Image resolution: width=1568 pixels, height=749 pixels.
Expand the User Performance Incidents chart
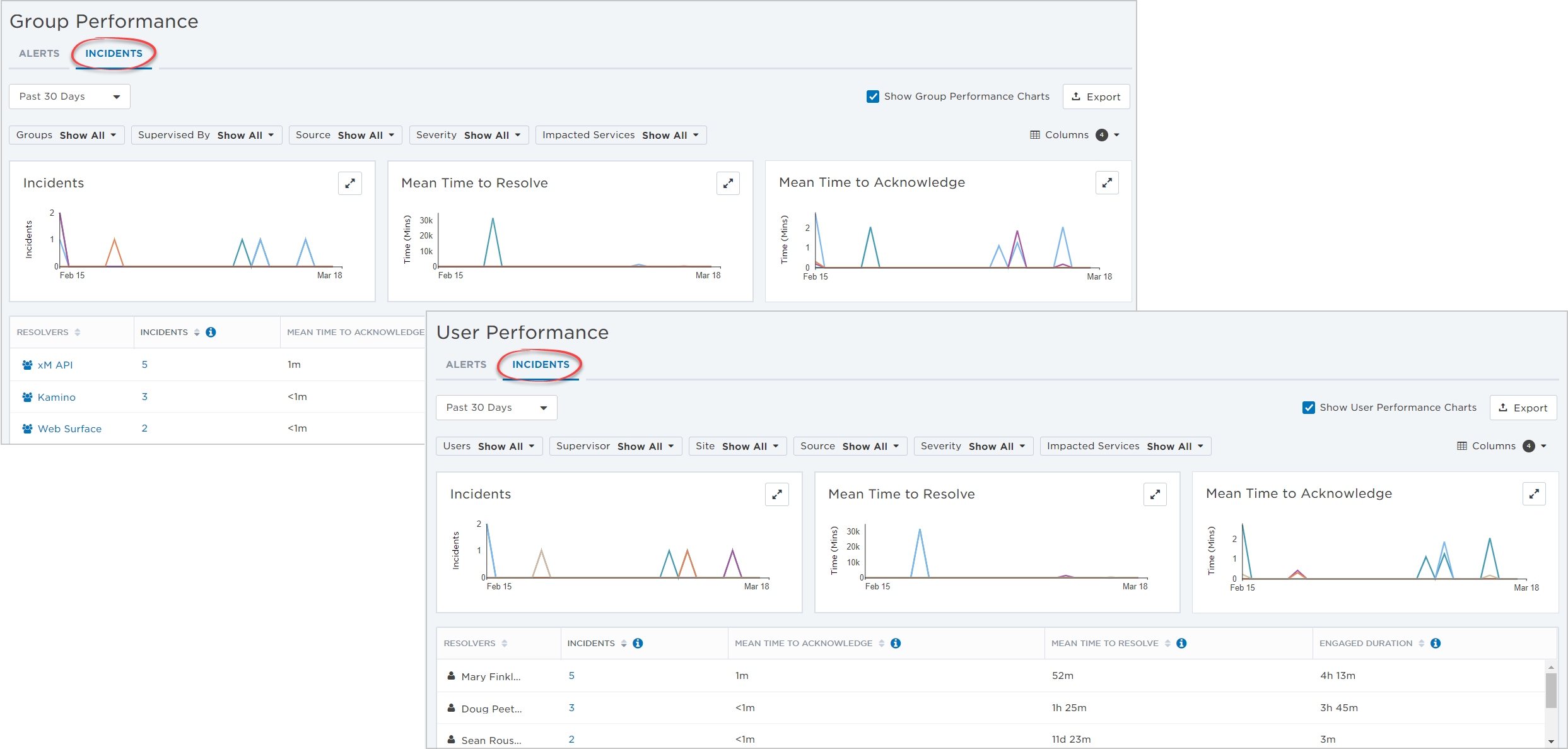coord(777,494)
